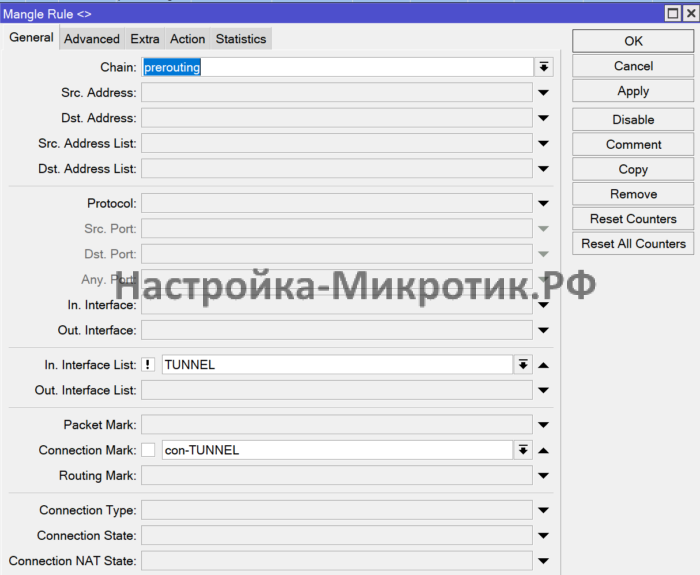The height and width of the screenshot is (575, 700).
Task: Expand the Packet Mark field
Action: pyautogui.click(x=543, y=425)
